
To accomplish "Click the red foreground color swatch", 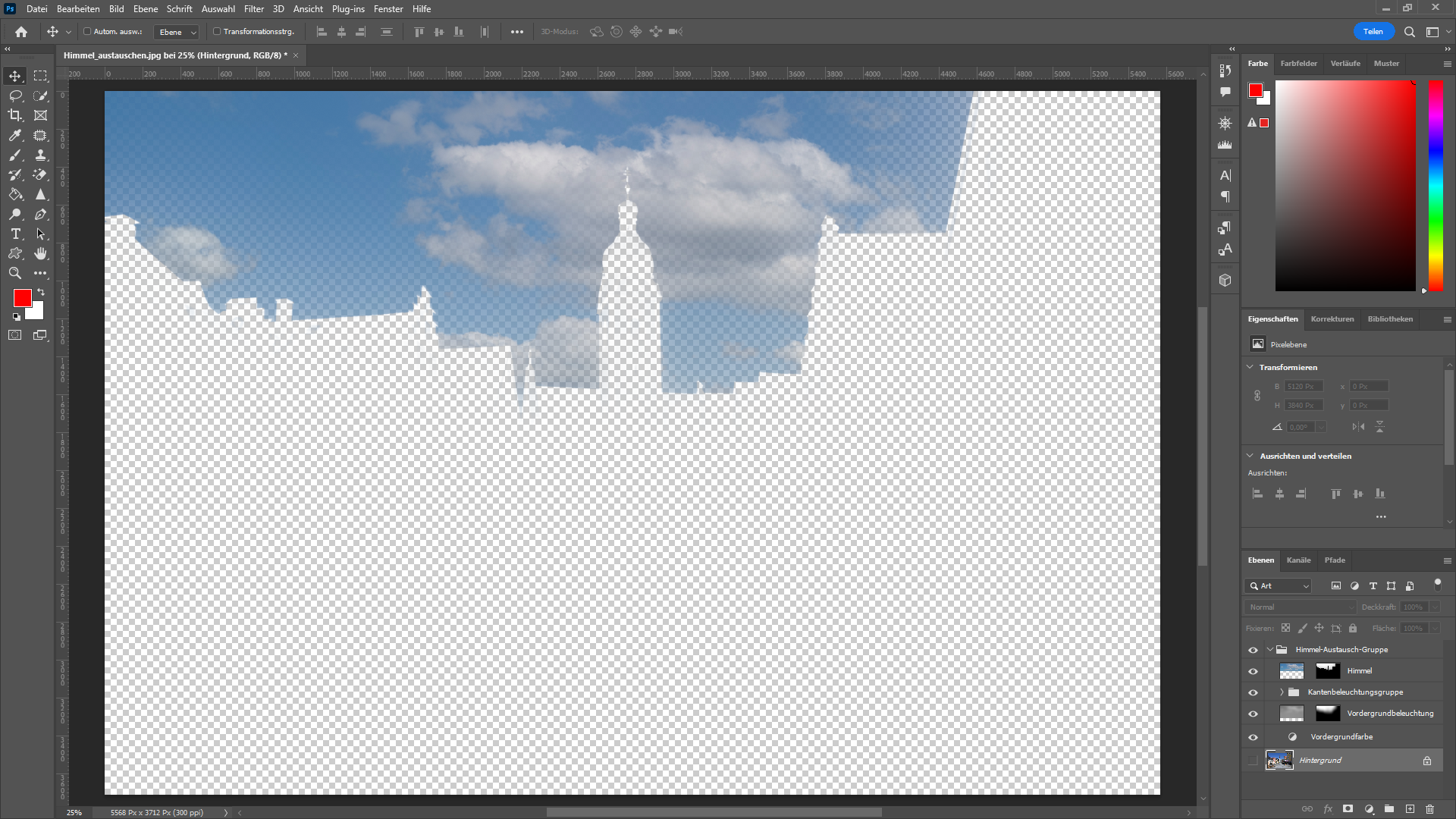I will click(x=22, y=297).
